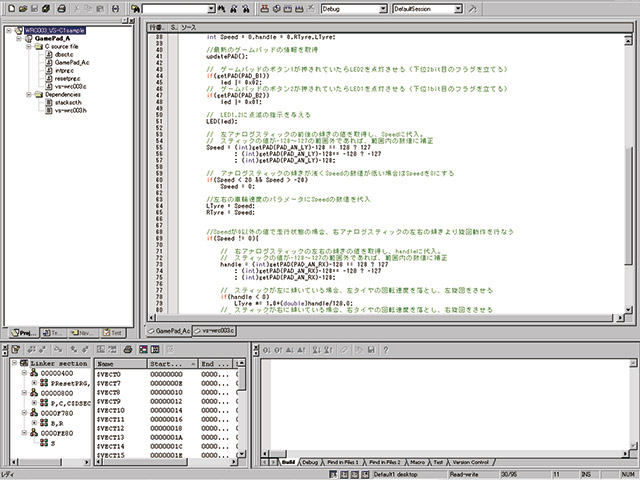The image size is (640, 480).
Task: Select vs-wrc003.h under Dependencies
Action: click(71, 111)
